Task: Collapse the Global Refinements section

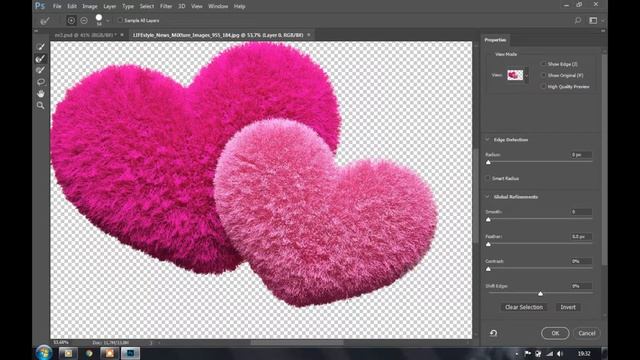Action: (x=487, y=197)
